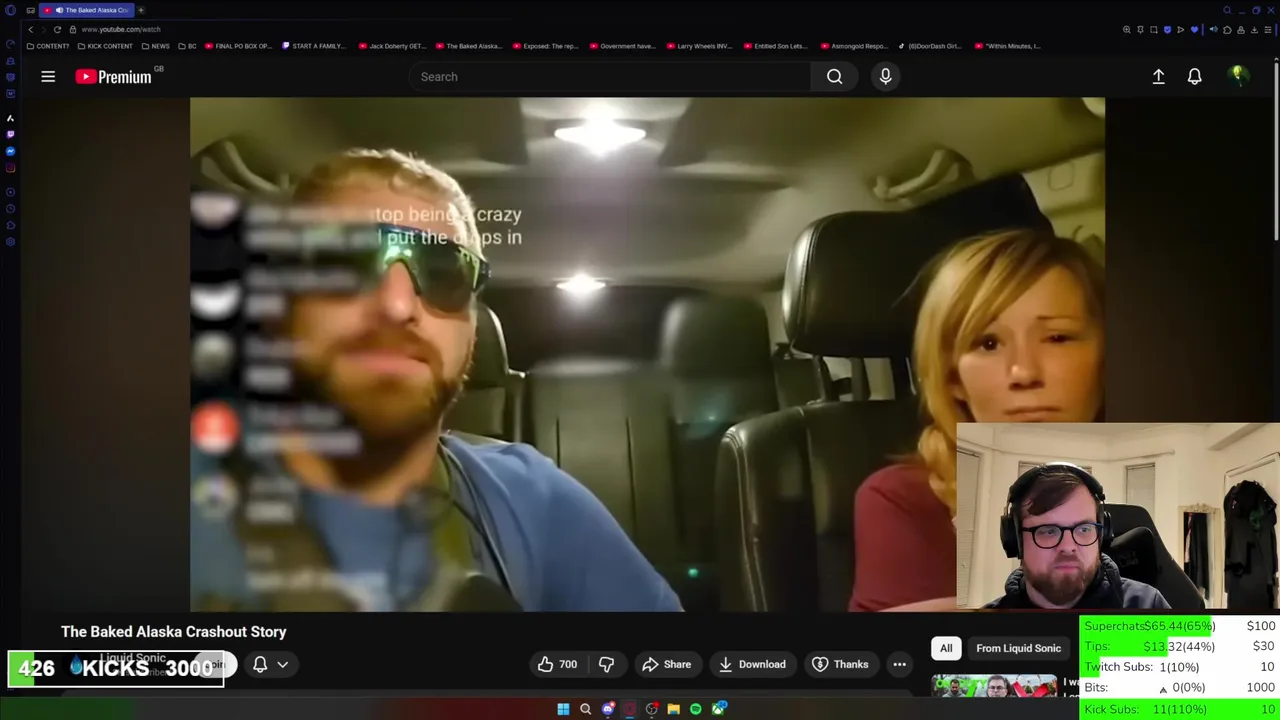Open the START A FAMILY bookmark
1280x720 pixels.
(314, 46)
